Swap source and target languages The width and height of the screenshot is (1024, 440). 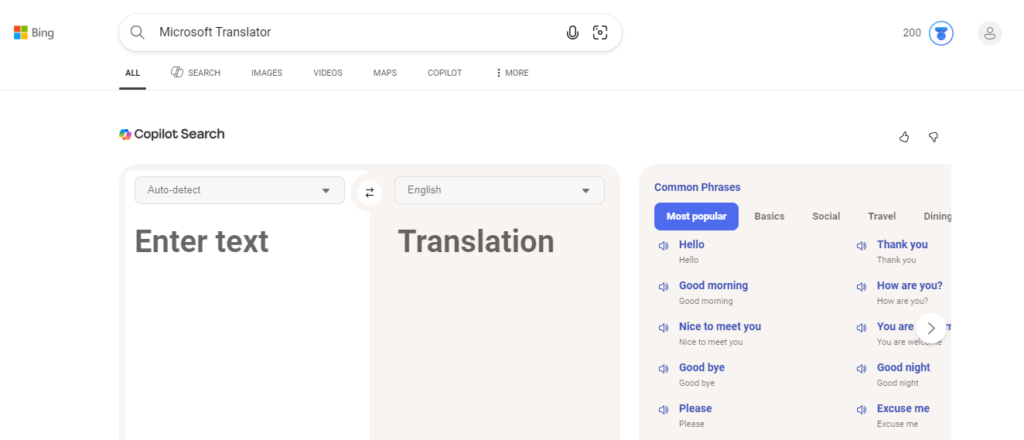[x=370, y=192]
